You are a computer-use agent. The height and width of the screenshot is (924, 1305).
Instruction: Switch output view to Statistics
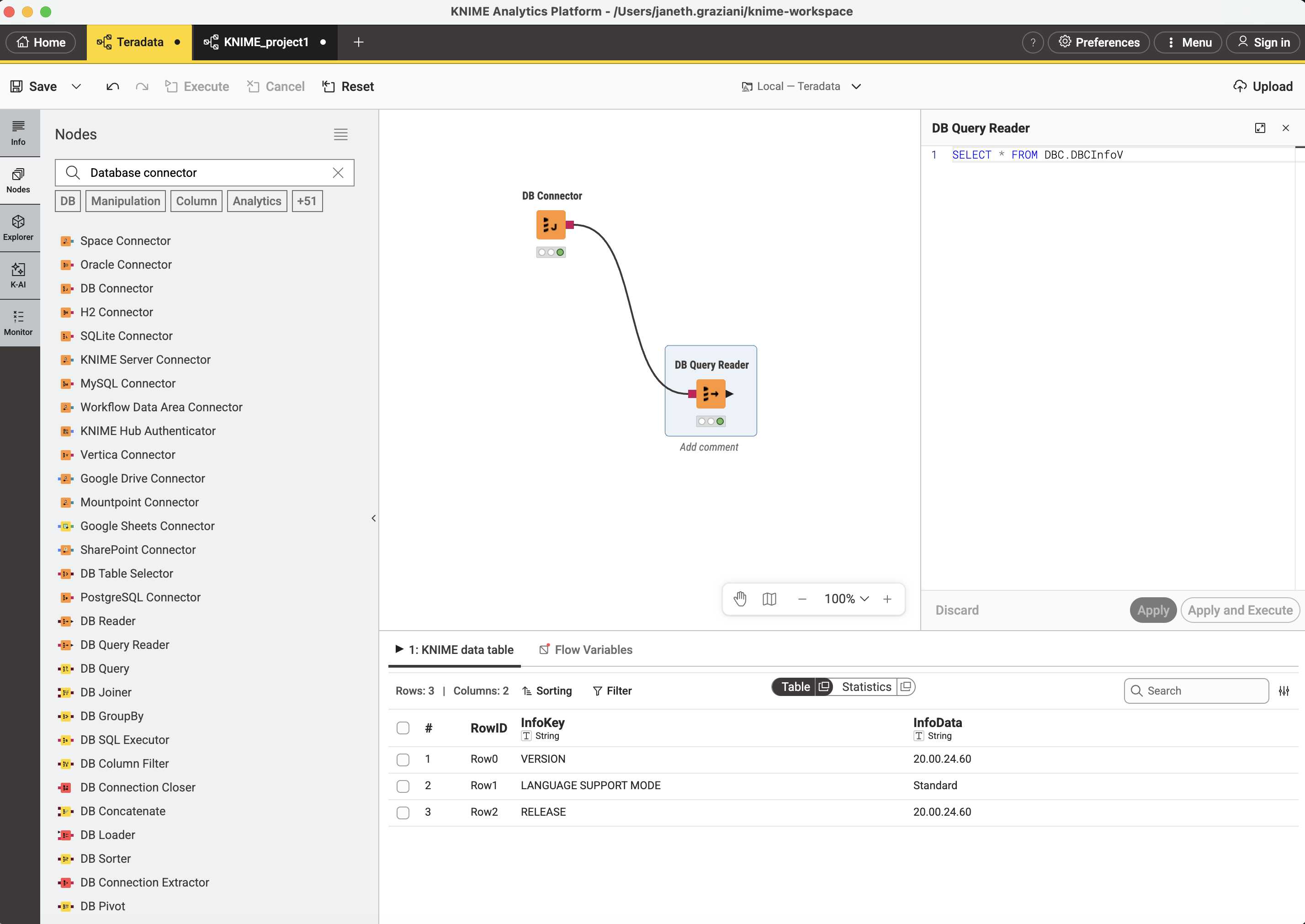(866, 687)
